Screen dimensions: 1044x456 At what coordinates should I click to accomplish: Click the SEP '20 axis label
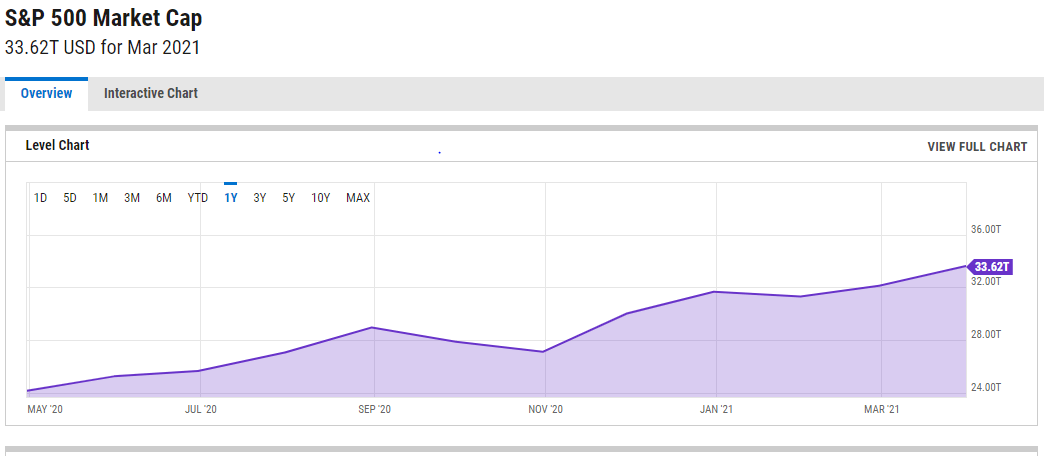click(374, 409)
